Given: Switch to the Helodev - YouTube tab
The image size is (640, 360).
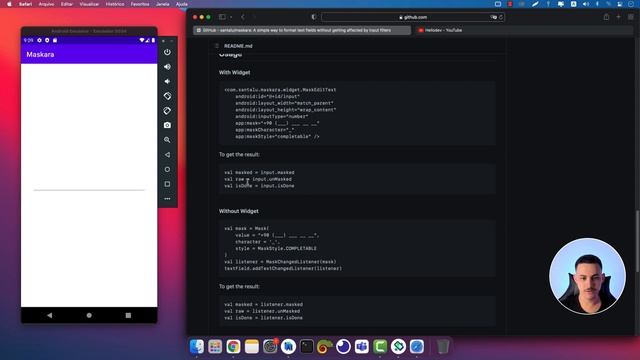Looking at the screenshot, I should pos(524,30).
